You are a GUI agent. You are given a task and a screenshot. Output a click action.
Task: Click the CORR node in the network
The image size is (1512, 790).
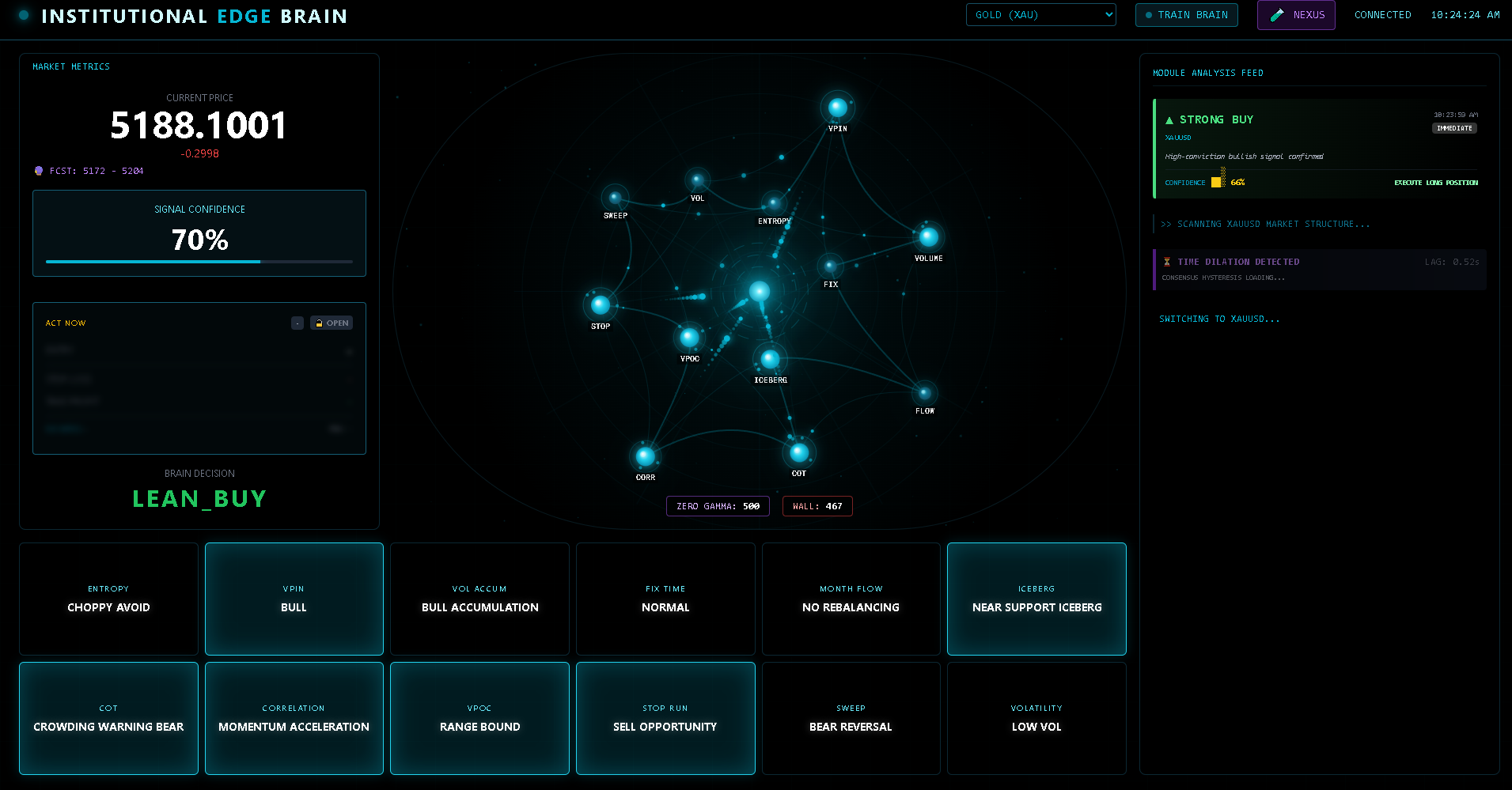point(645,456)
